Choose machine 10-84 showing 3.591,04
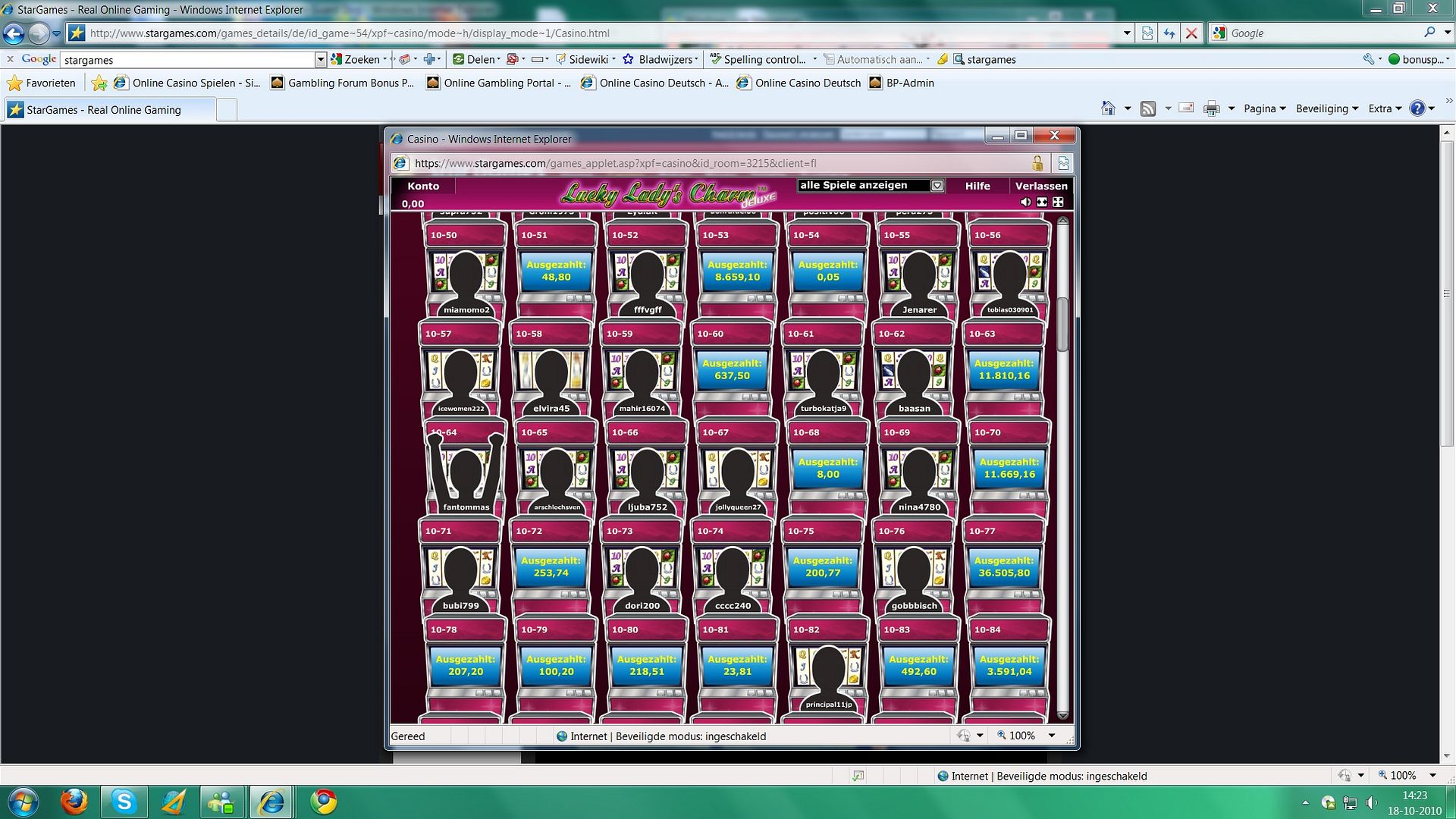This screenshot has height=819, width=1456. click(x=1009, y=666)
